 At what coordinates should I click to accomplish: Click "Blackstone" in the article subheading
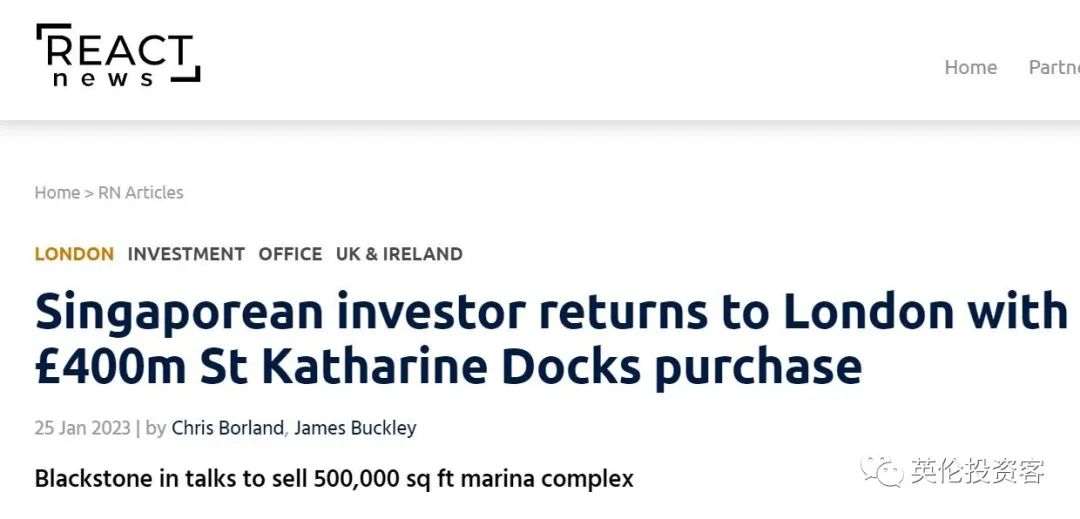coord(96,479)
